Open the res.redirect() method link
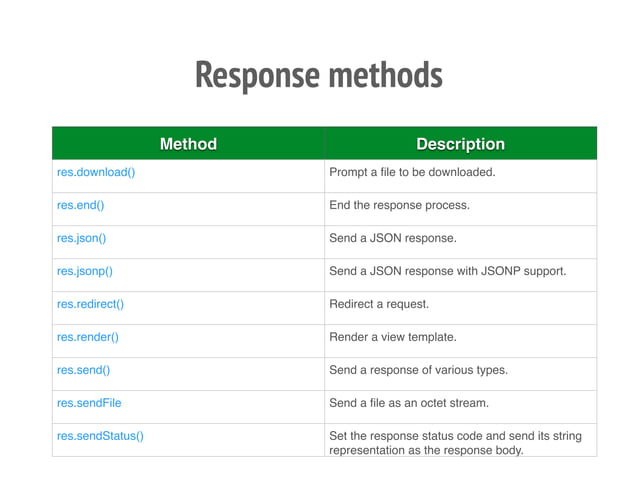Image resolution: width=638 pixels, height=479 pixels. (90, 304)
